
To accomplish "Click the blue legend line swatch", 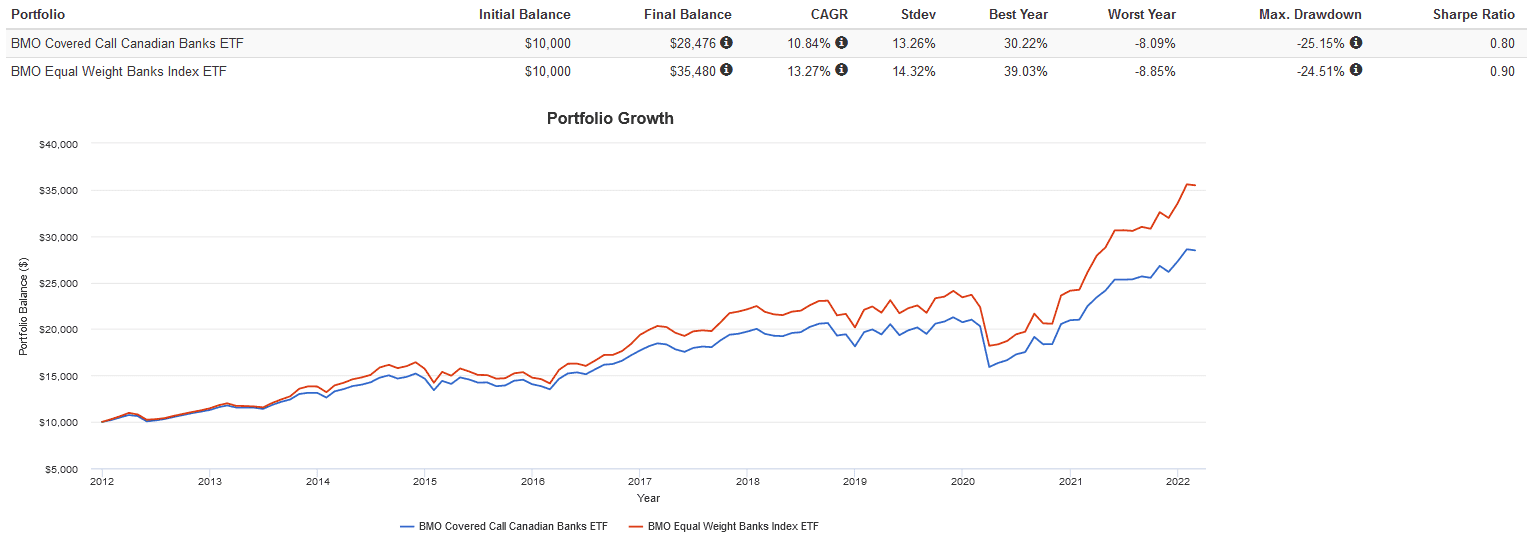I will click(407, 525).
